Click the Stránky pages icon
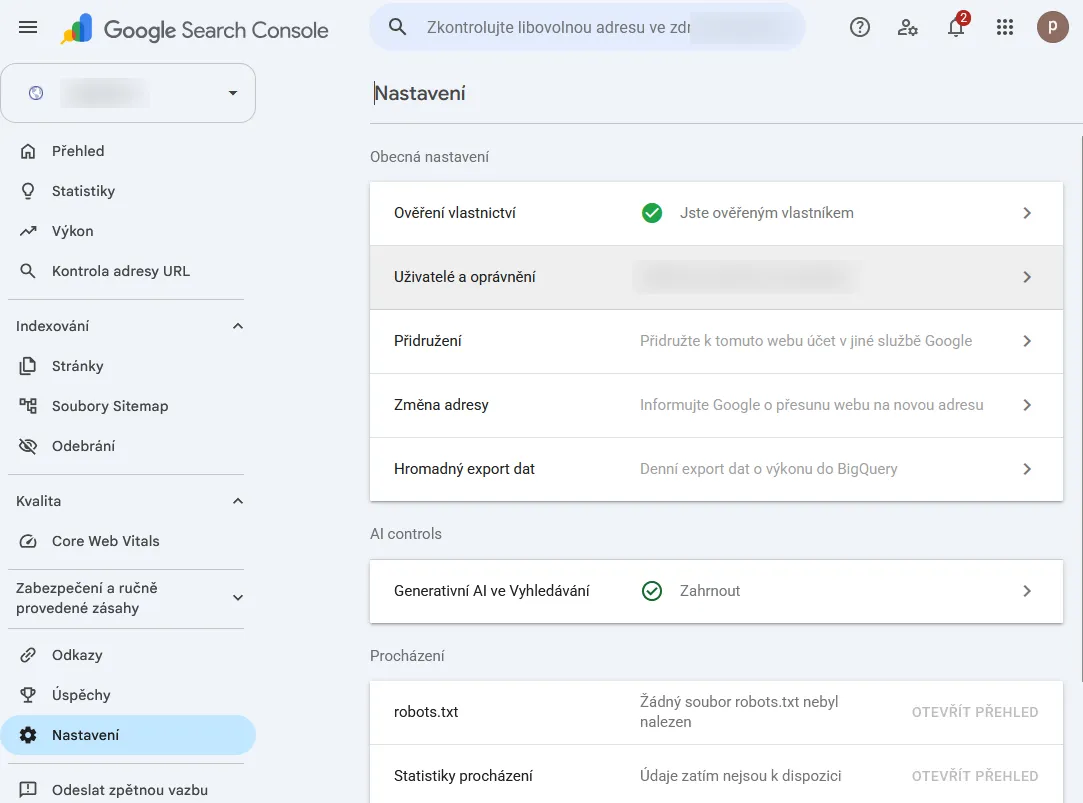Screen dimensions: 1083x803 coord(28,366)
